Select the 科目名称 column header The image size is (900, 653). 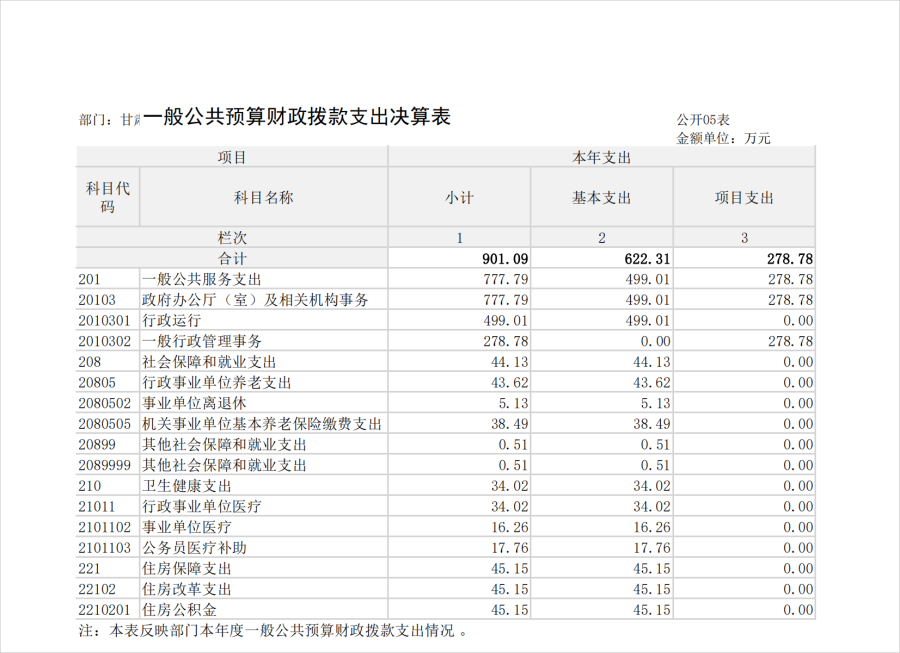[x=263, y=198]
